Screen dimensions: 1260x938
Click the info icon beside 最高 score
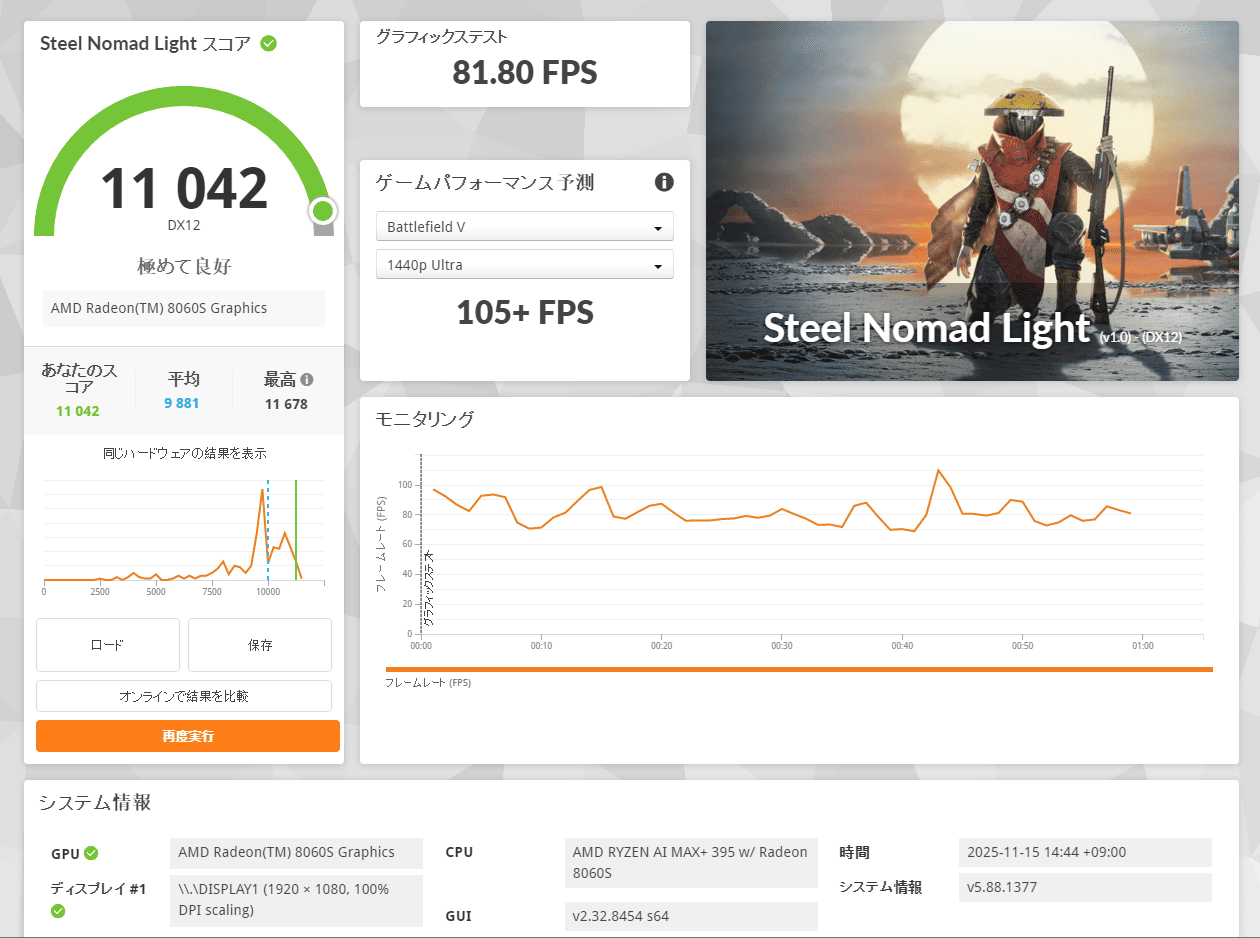pyautogui.click(x=307, y=380)
